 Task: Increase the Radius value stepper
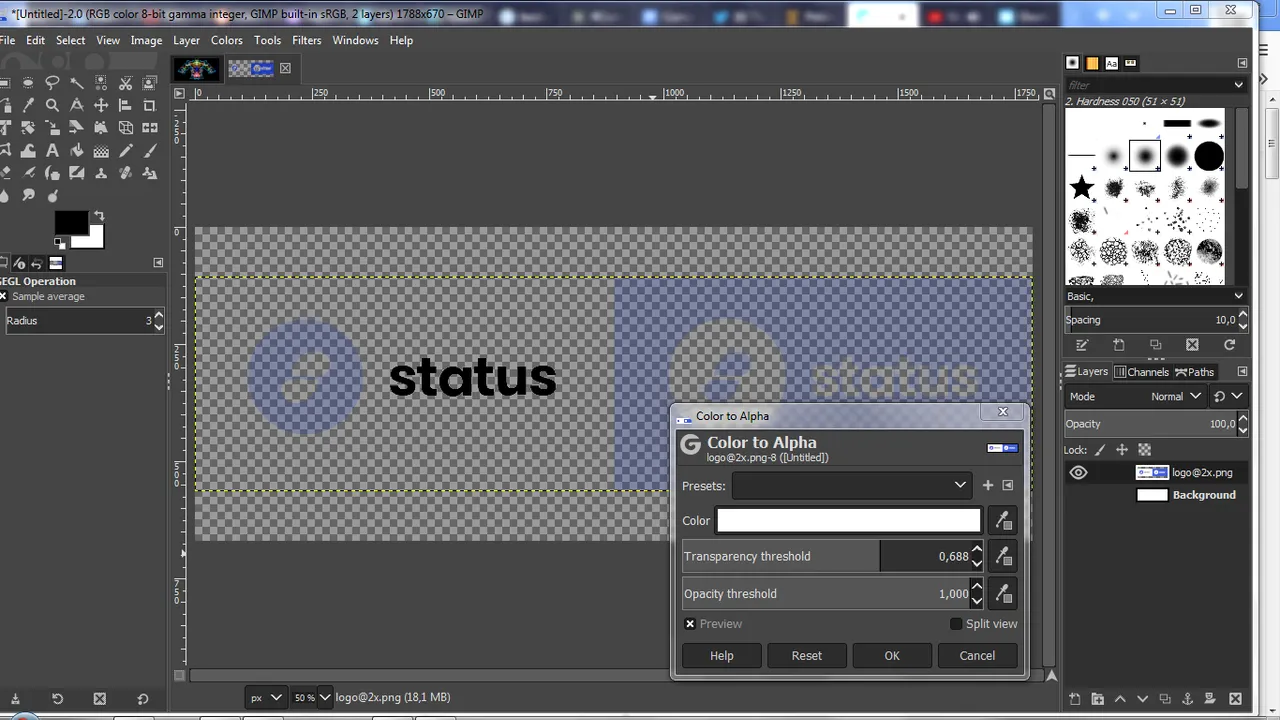click(158, 315)
